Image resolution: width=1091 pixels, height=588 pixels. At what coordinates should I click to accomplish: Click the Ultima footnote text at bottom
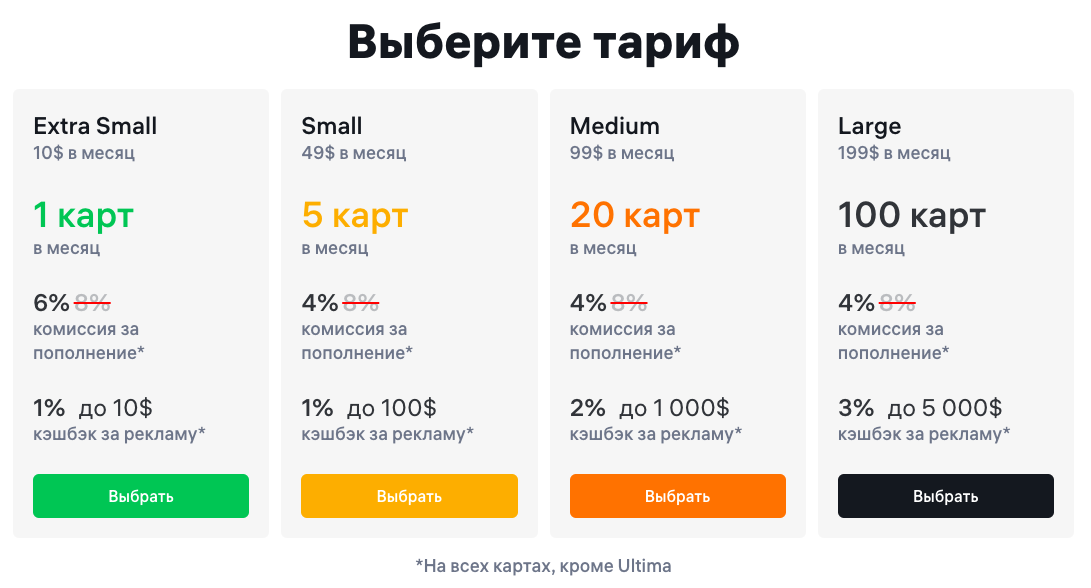(543, 566)
